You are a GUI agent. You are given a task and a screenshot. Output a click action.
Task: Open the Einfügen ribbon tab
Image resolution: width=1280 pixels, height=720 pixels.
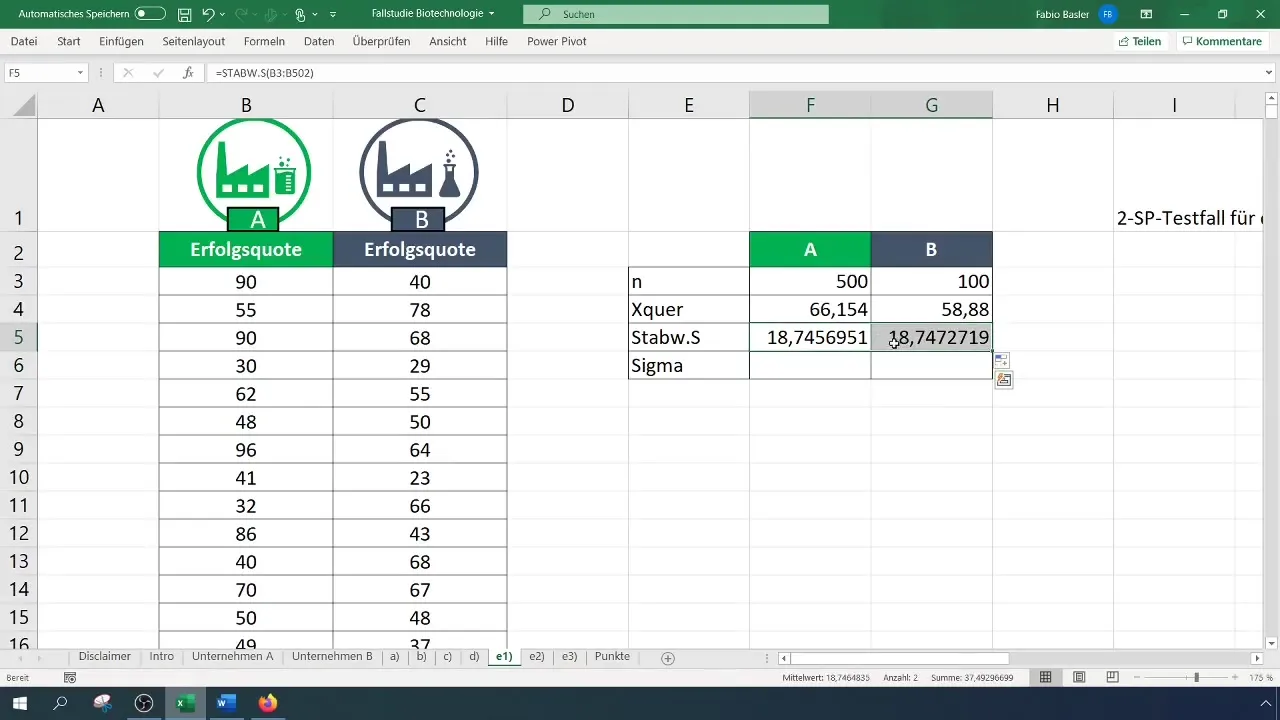click(x=121, y=41)
